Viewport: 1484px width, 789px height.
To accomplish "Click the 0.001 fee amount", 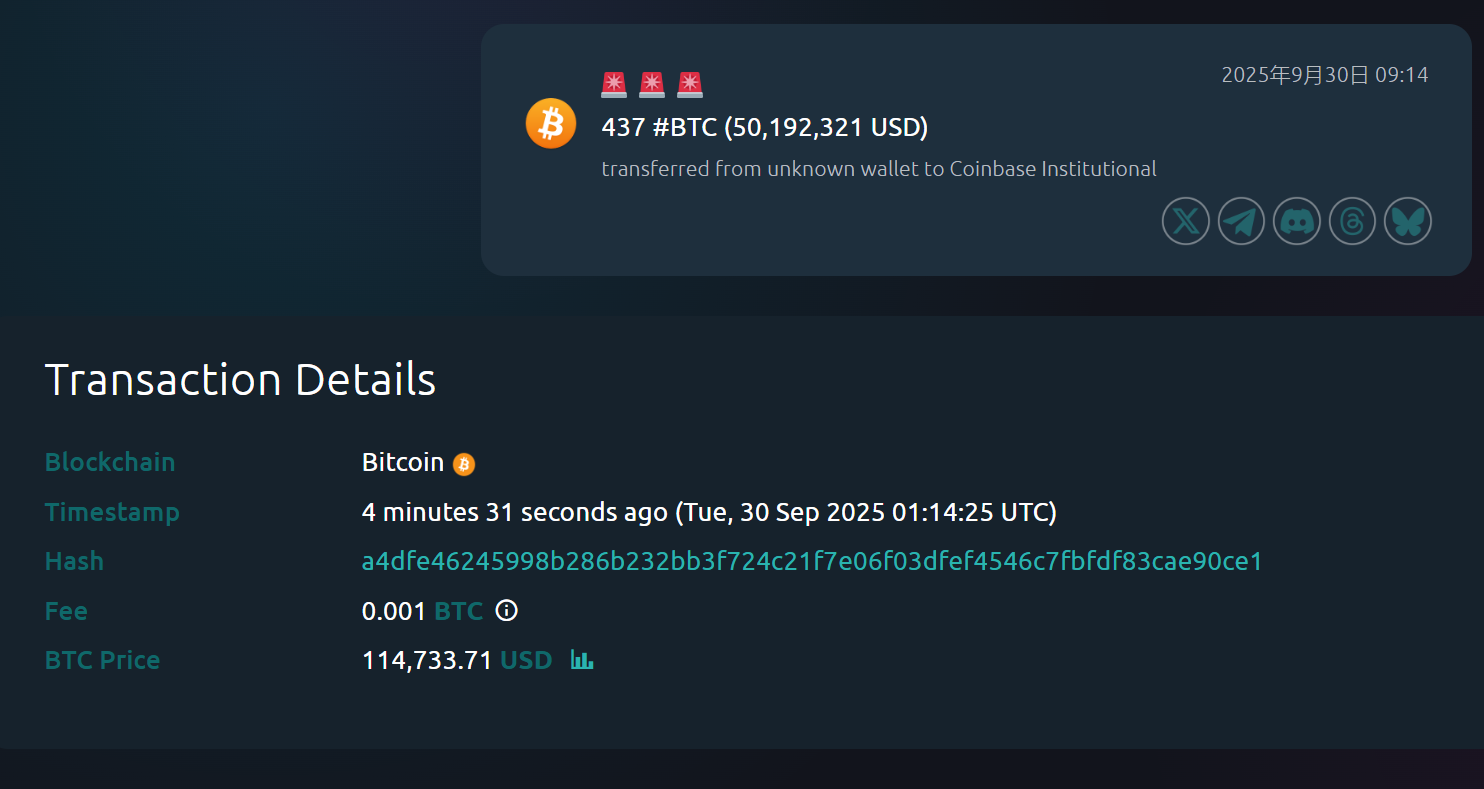I will [x=394, y=611].
